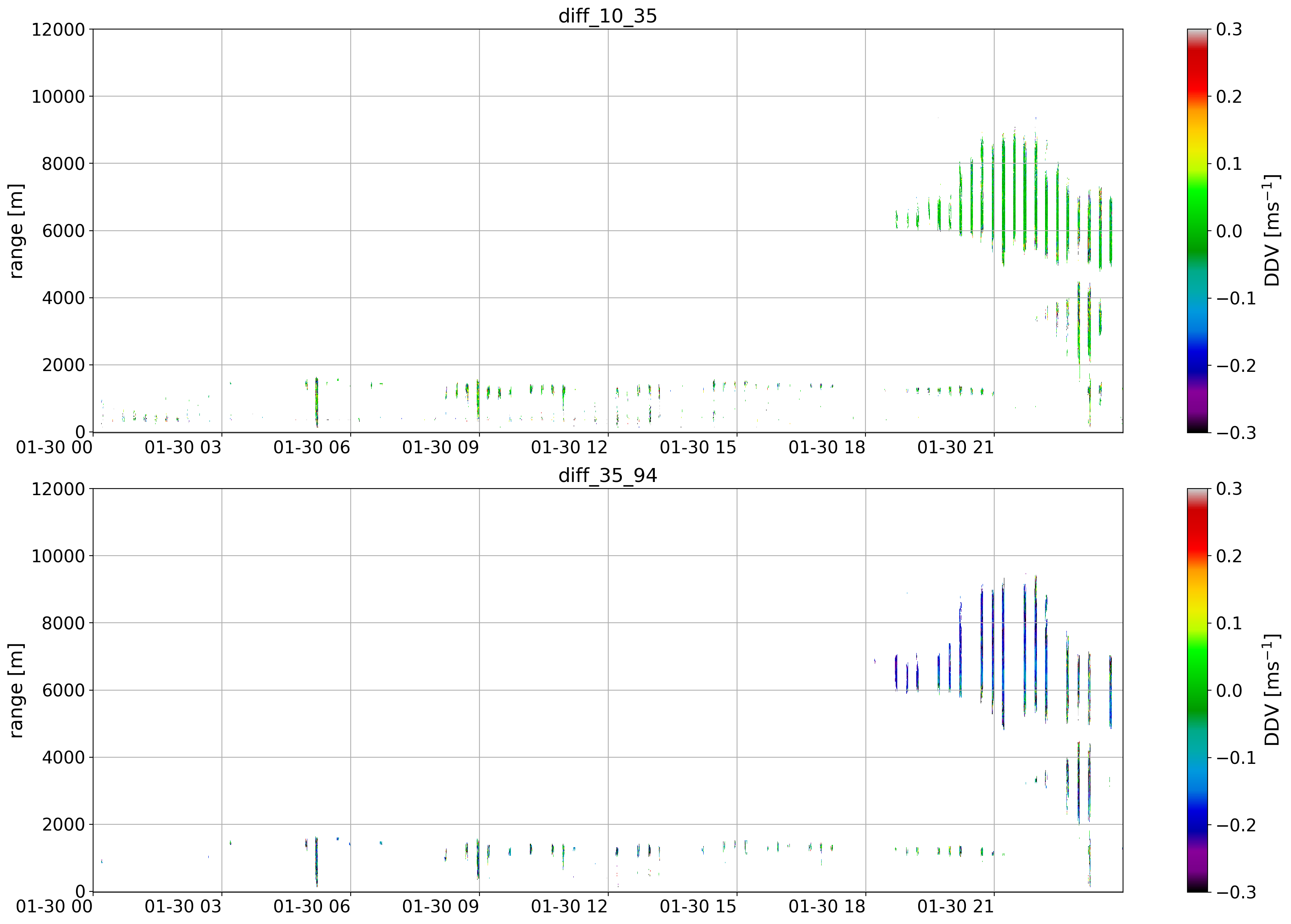Click the −0.3 colorbar tick of diff_10_35
Screen dimensions: 1291x924
click(1236, 433)
